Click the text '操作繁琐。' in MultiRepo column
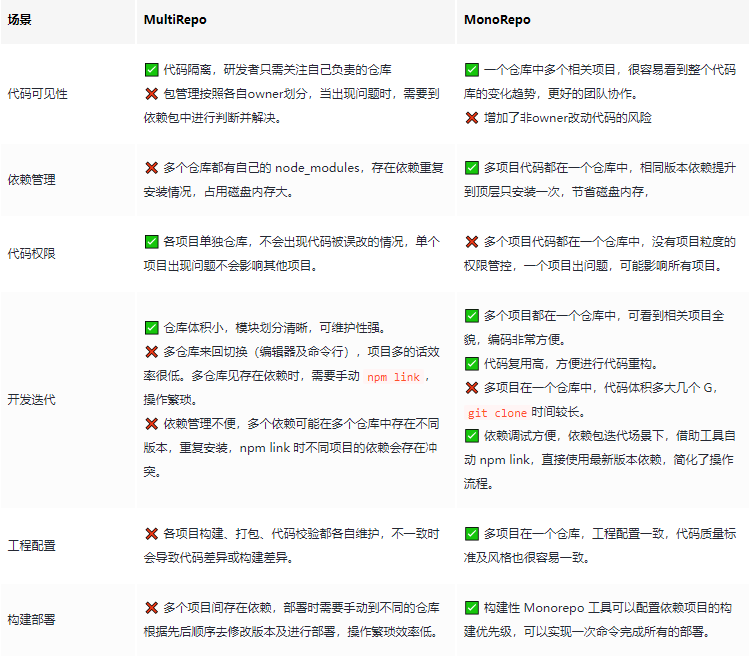Image resolution: width=749 pixels, height=657 pixels. [x=171, y=399]
